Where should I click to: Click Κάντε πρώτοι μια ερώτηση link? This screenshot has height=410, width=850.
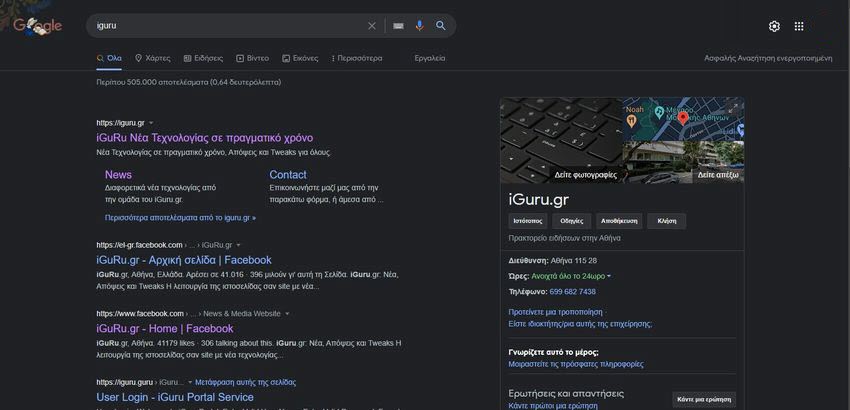point(553,406)
